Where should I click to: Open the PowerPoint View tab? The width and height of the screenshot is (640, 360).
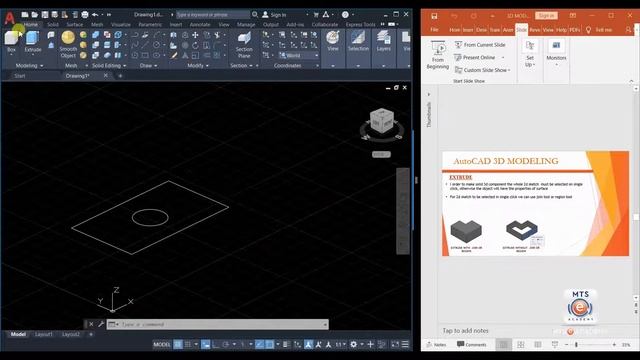coord(548,30)
